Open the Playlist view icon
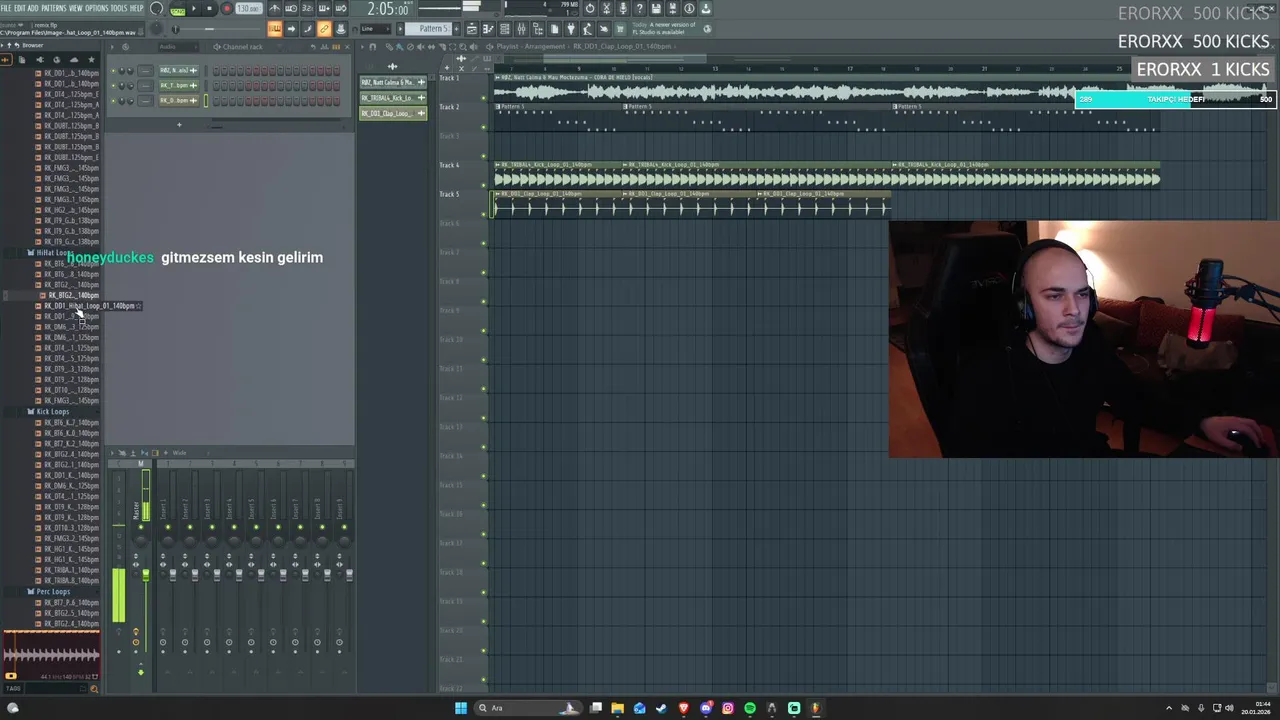The image size is (1280, 720). tap(472, 28)
